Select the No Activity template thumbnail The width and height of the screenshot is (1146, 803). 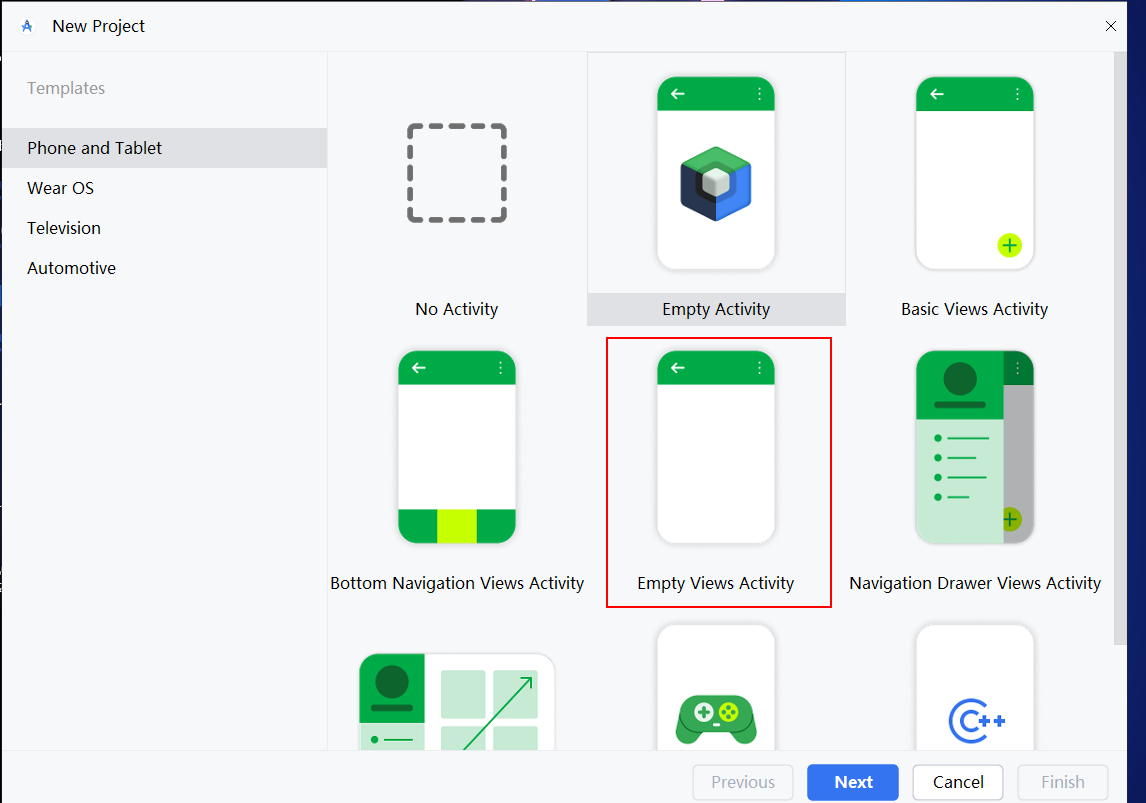(457, 173)
